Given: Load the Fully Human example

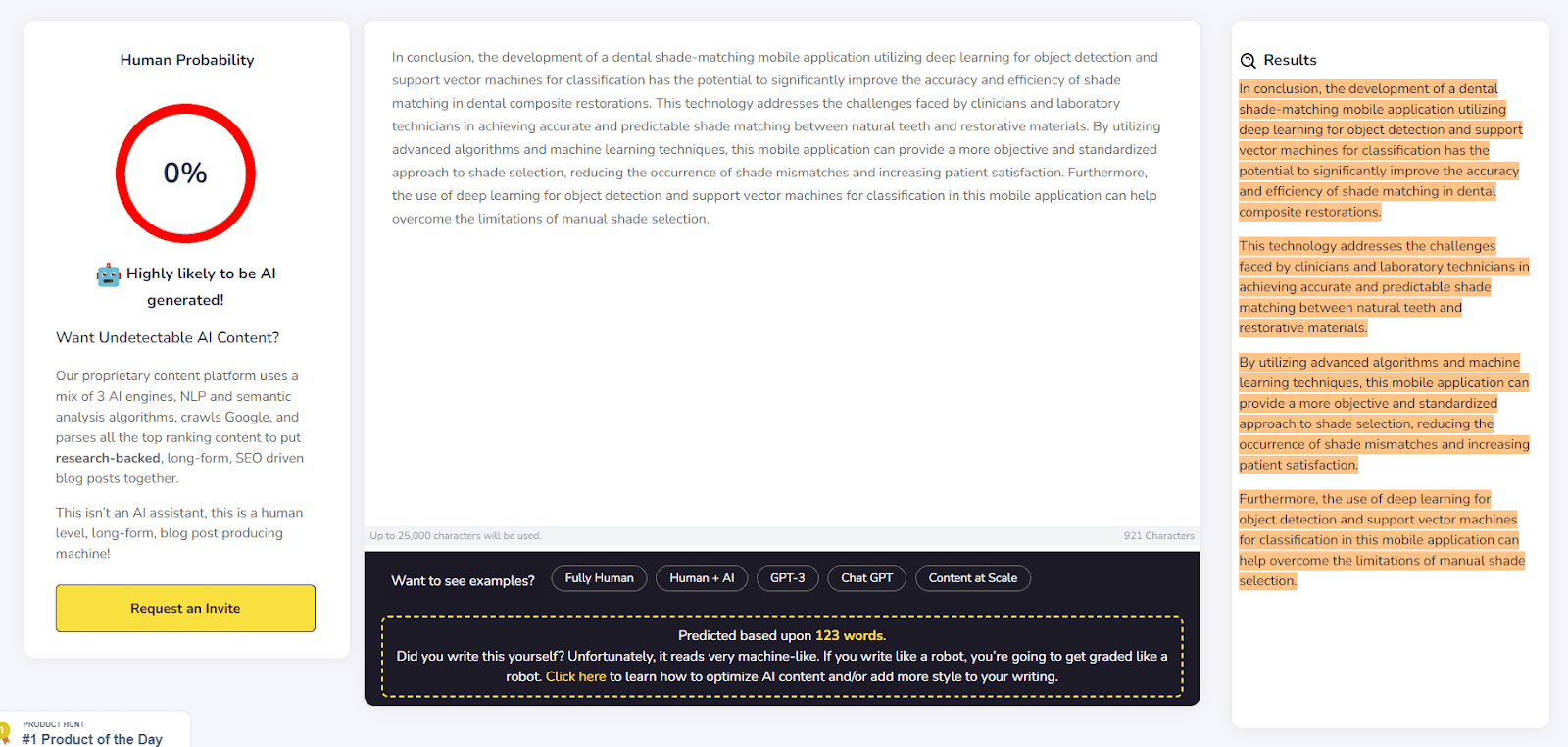Looking at the screenshot, I should 599,578.
